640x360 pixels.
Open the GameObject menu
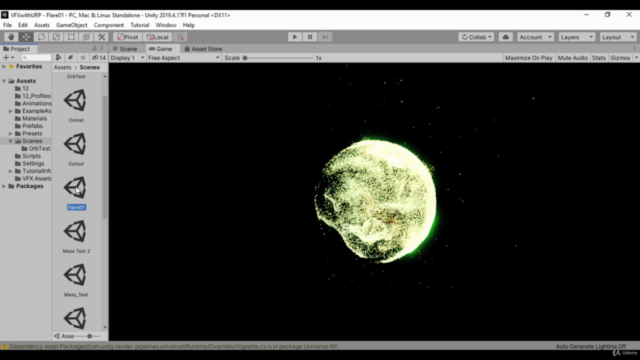click(71, 25)
